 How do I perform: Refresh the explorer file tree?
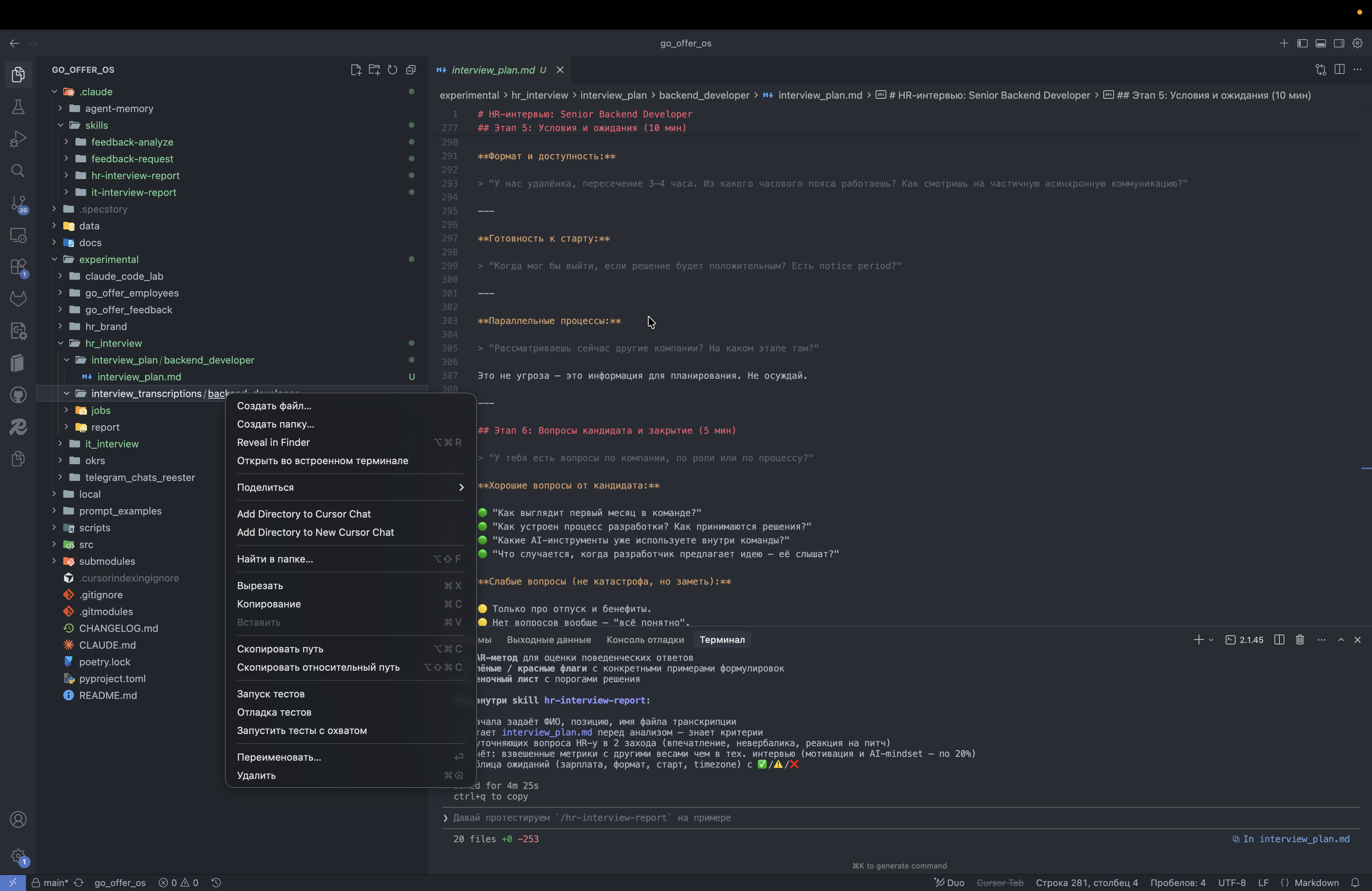point(393,70)
